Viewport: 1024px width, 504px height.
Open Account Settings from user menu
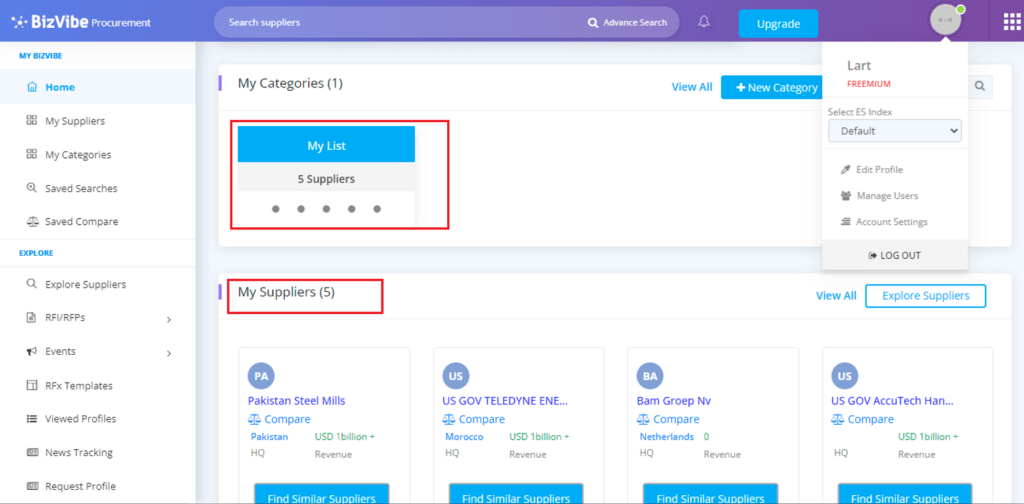891,222
